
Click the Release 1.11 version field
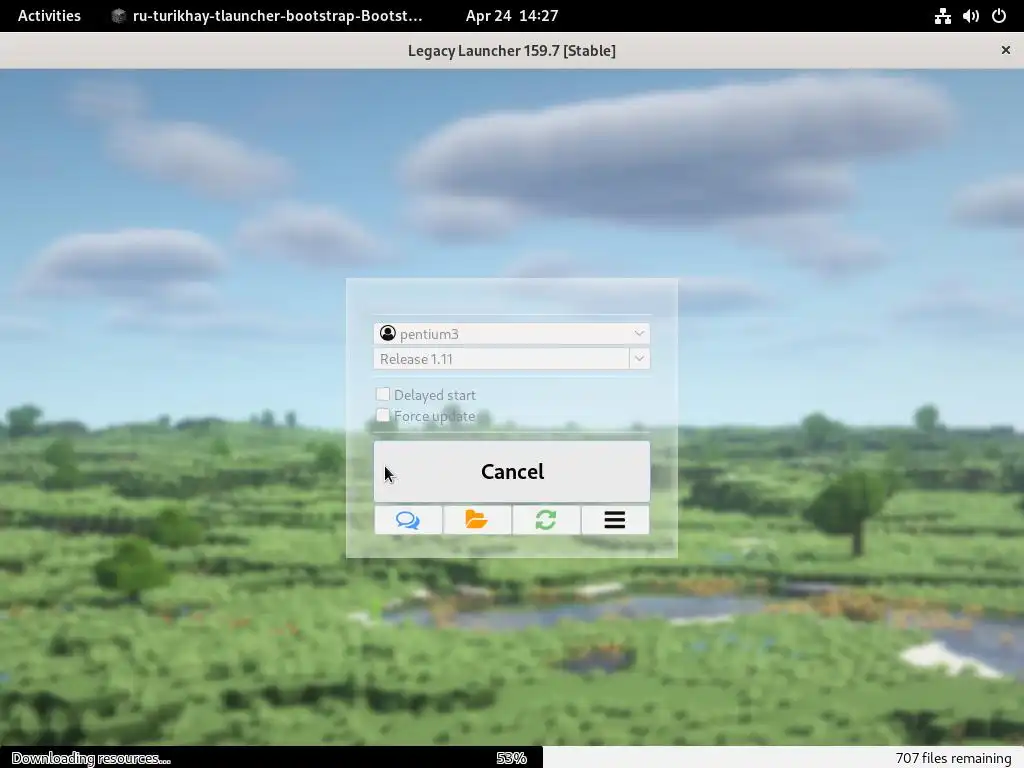point(501,359)
